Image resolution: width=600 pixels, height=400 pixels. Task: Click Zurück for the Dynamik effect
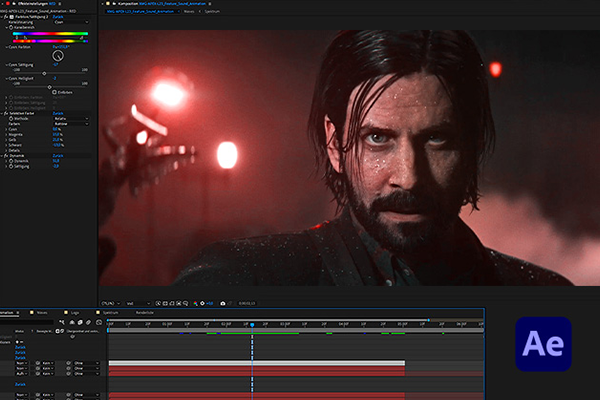(x=58, y=156)
